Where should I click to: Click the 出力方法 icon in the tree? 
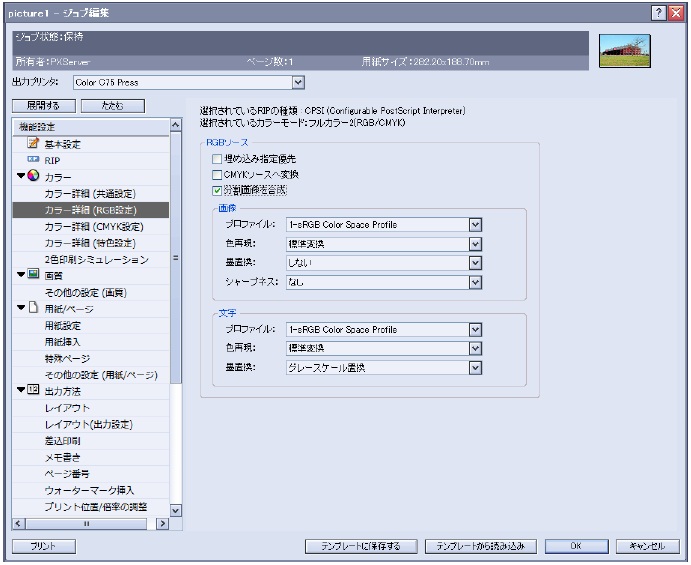(x=33, y=390)
